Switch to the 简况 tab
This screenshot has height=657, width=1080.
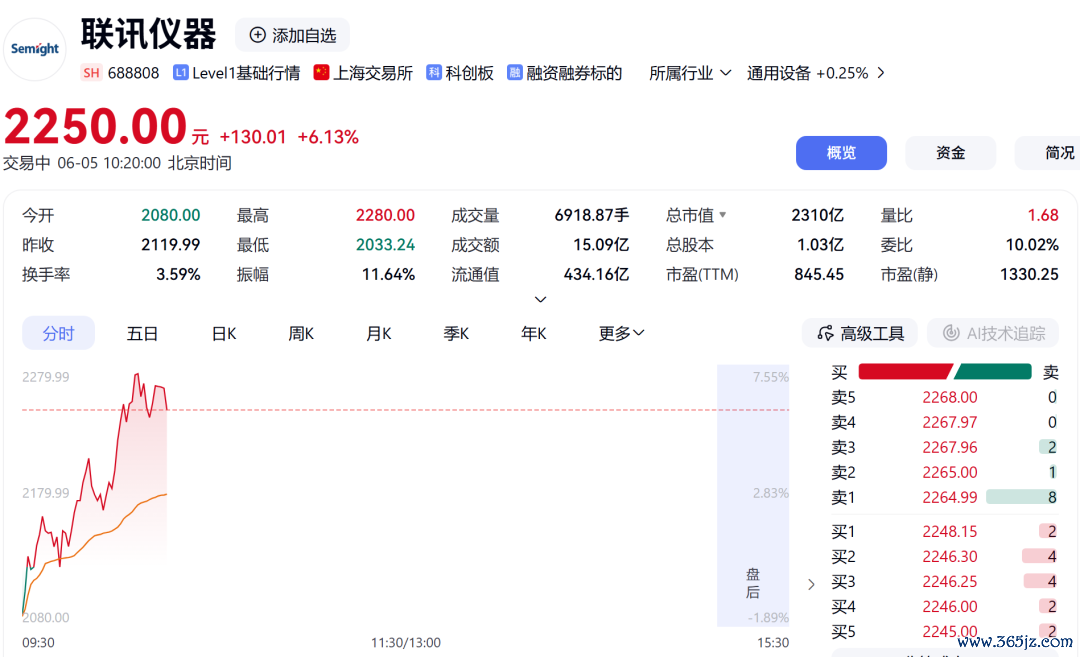tap(1048, 153)
